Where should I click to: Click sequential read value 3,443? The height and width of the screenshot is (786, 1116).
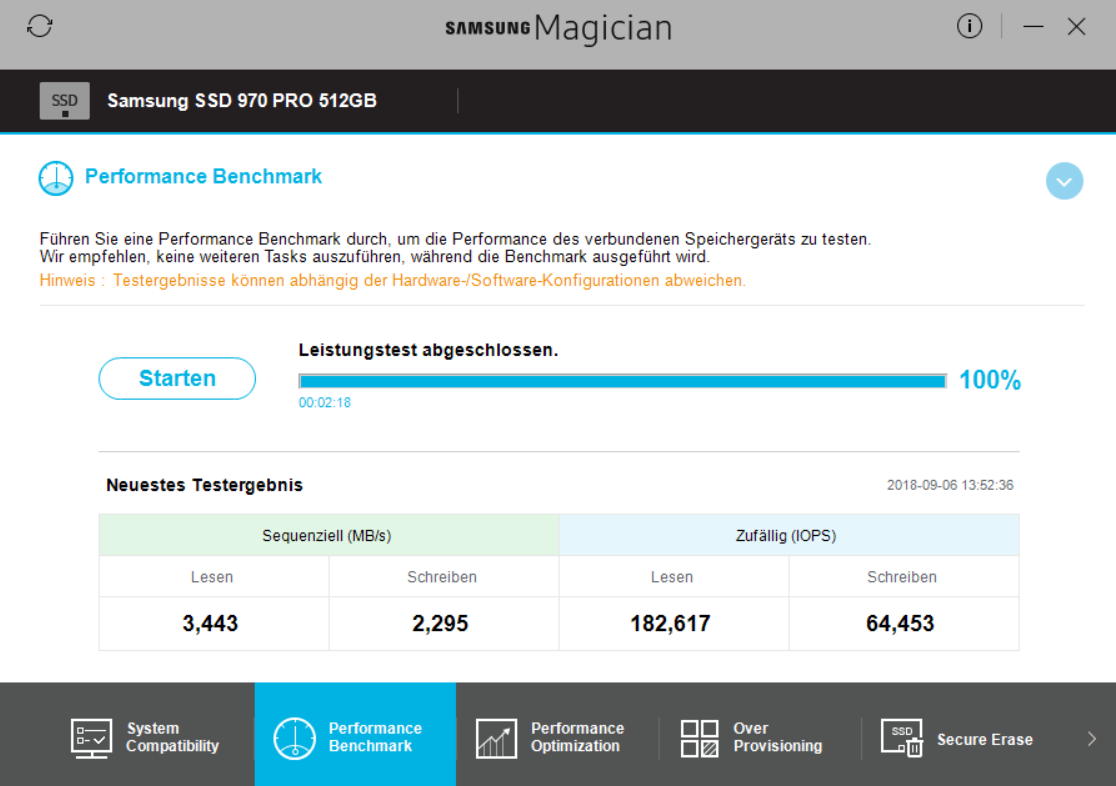click(x=211, y=624)
